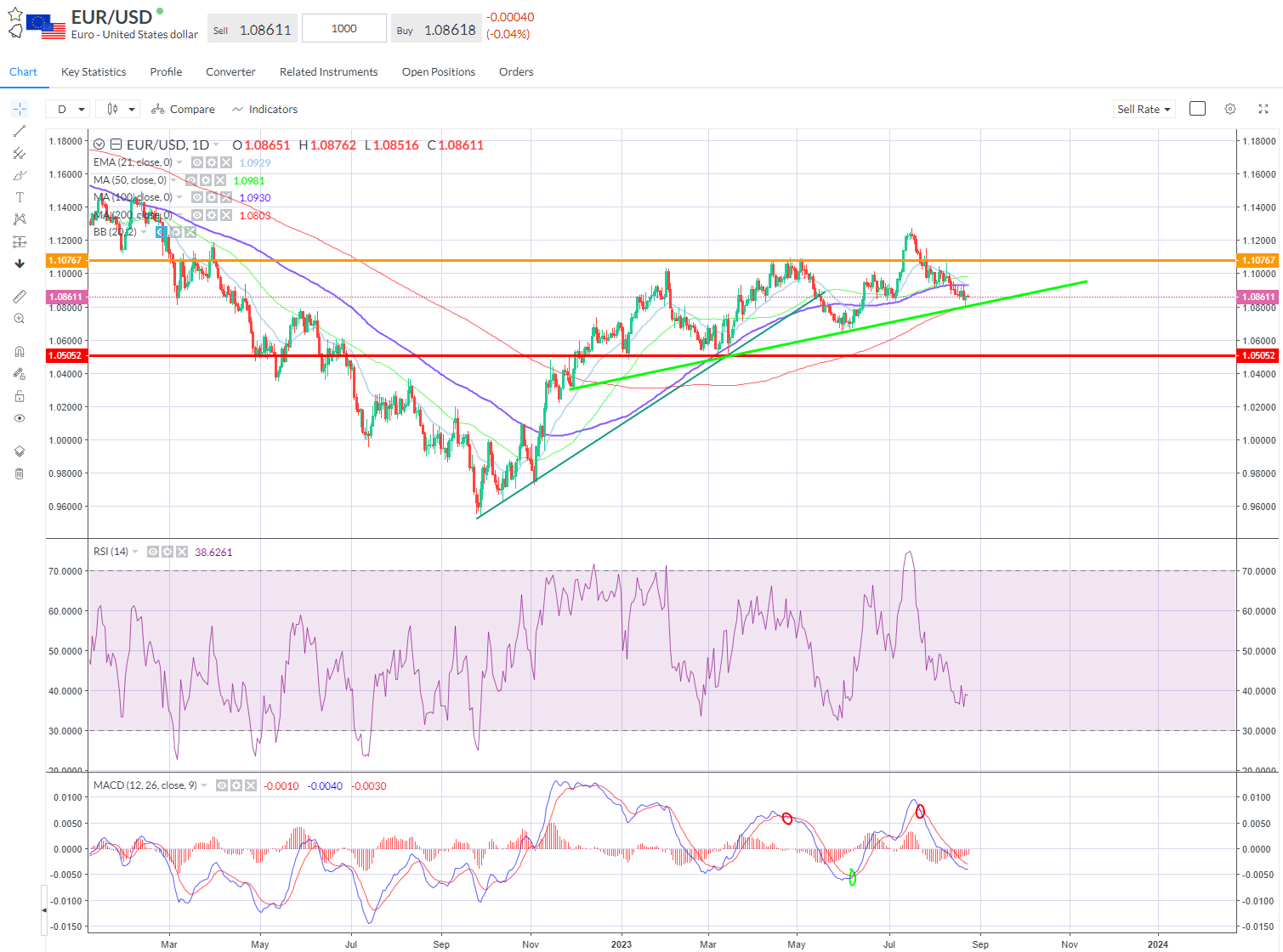Add EUR/USD to favorites star
Viewport: 1283px width, 952px height.
[x=15, y=14]
